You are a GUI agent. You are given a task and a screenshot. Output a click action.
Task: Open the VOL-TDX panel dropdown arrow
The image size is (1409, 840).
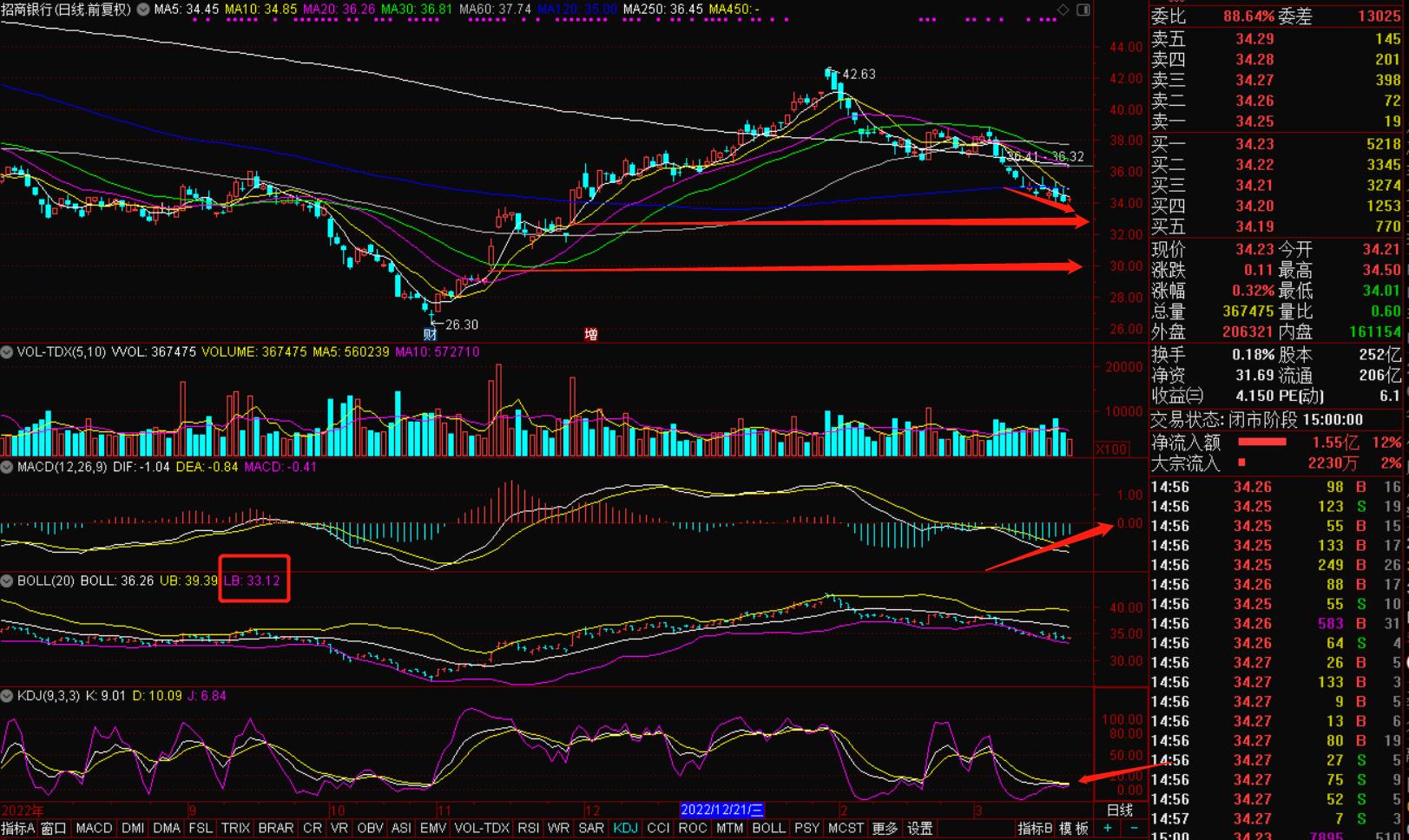(x=7, y=352)
